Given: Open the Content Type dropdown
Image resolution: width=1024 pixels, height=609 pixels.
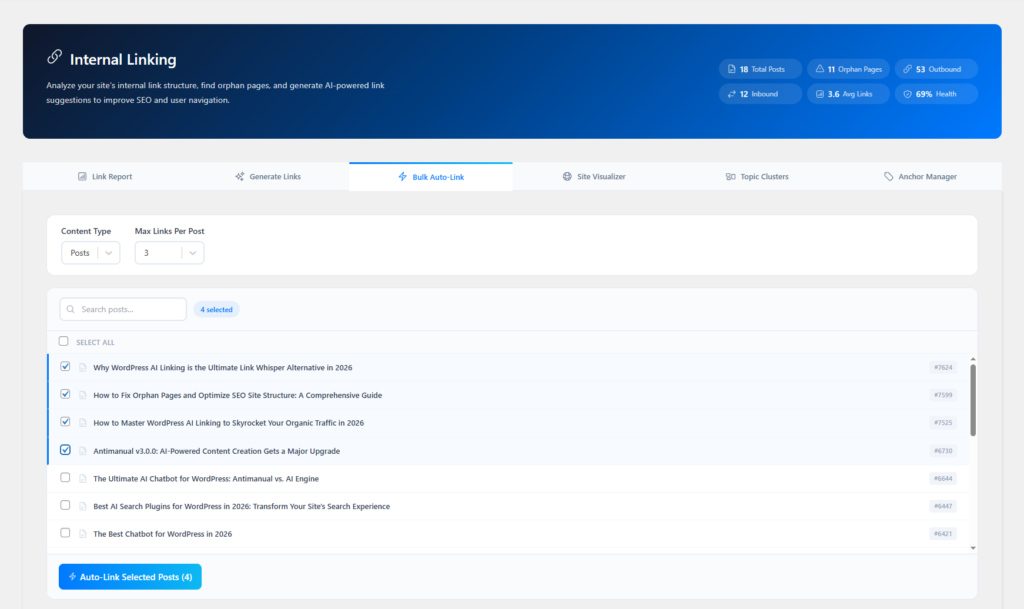Looking at the screenshot, I should coord(90,253).
